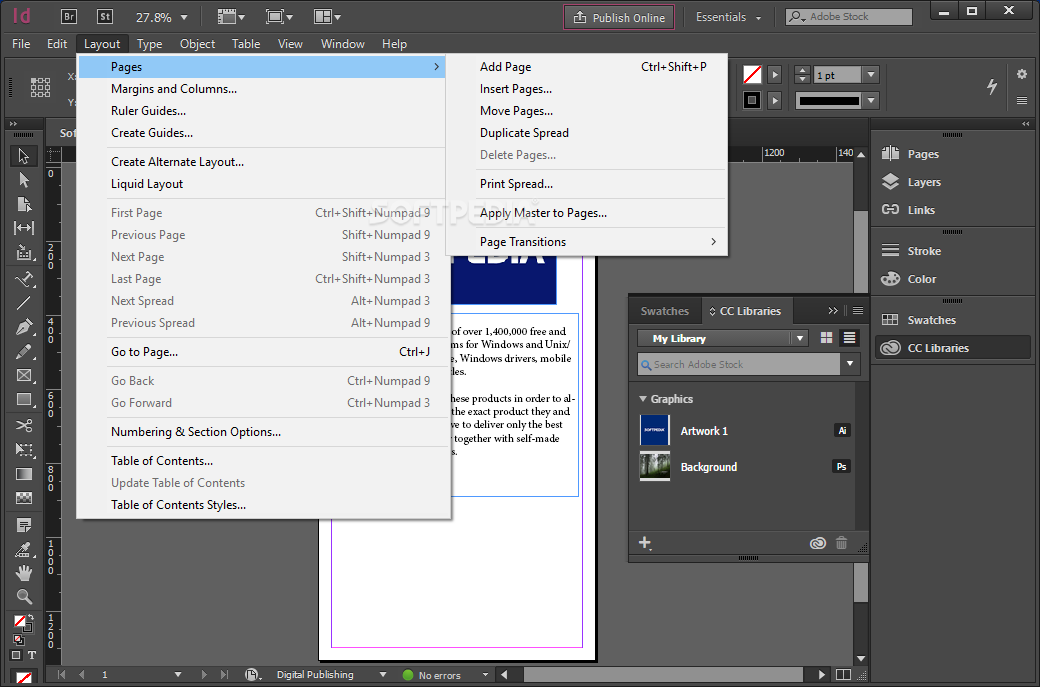The width and height of the screenshot is (1040, 687).
Task: Select the Zoom tool magnifier
Action: click(x=24, y=597)
